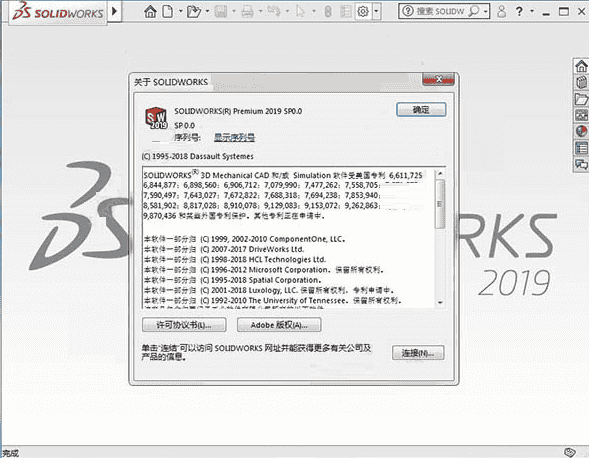Expand the Print dropdown arrow
The height and width of the screenshot is (458, 589).
pyautogui.click(x=260, y=12)
